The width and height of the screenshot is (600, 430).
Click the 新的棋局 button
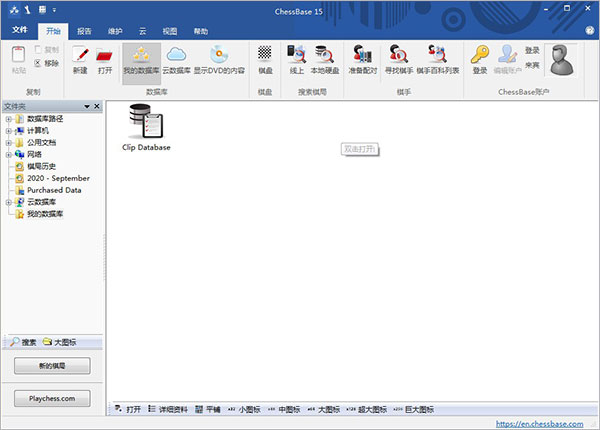point(52,367)
